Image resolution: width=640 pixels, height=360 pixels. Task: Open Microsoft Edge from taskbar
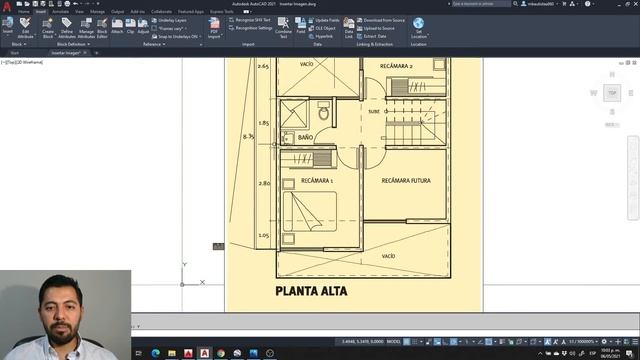[x=156, y=353]
